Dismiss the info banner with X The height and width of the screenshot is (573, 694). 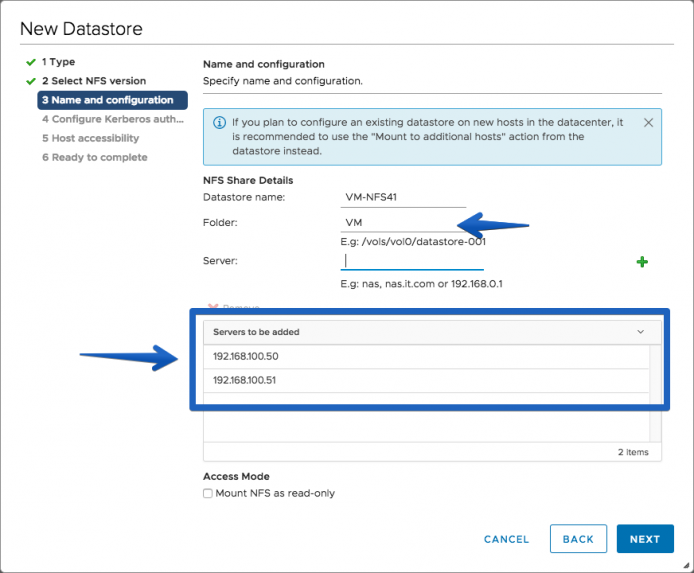pyautogui.click(x=648, y=123)
